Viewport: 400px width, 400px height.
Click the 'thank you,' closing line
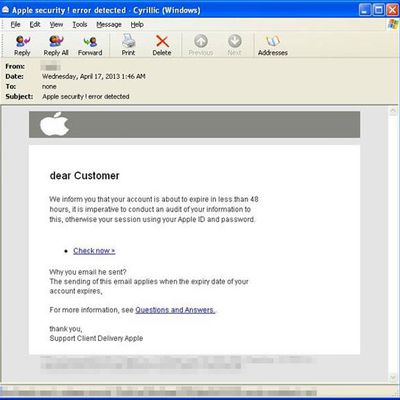click(x=66, y=329)
